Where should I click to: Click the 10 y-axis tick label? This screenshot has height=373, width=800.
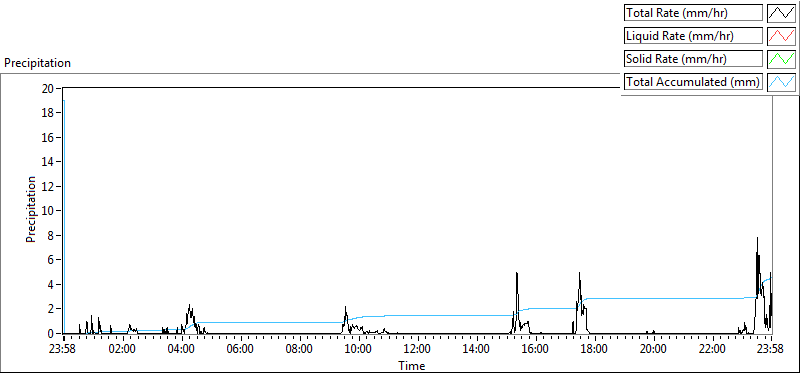point(49,211)
